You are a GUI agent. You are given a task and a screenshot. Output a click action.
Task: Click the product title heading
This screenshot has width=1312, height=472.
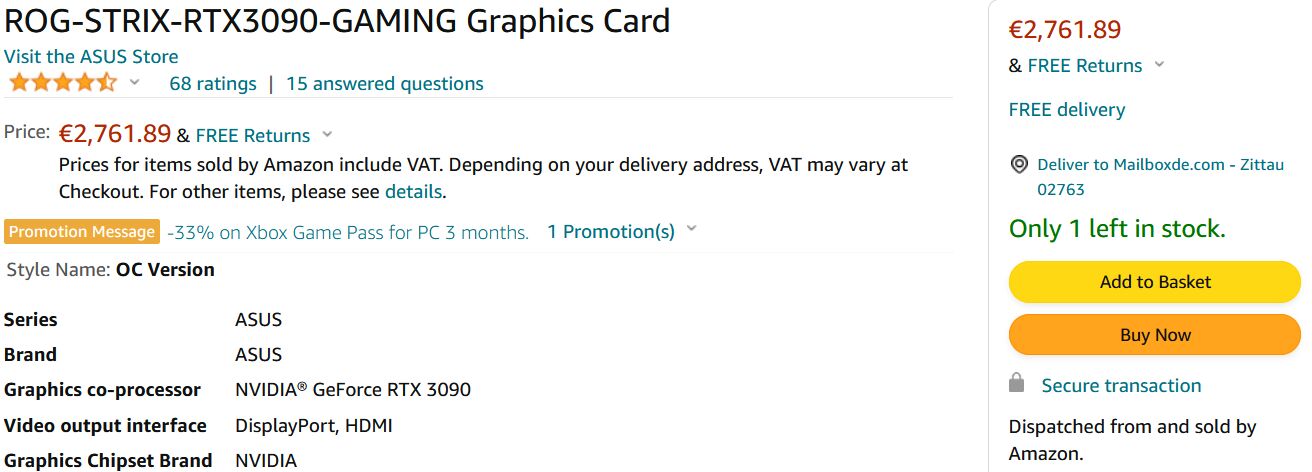tap(337, 21)
